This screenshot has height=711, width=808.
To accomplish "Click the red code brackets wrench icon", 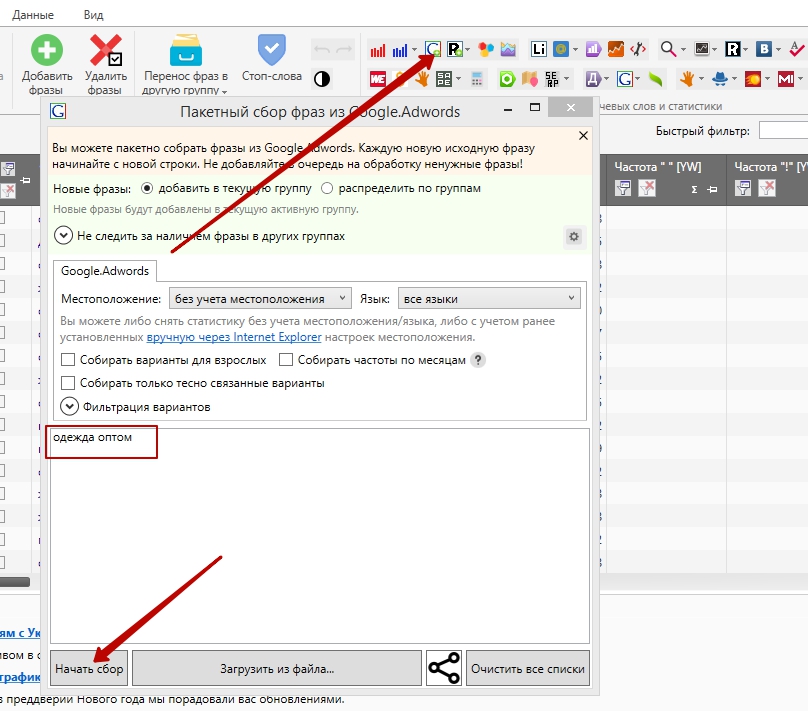I will 638,49.
